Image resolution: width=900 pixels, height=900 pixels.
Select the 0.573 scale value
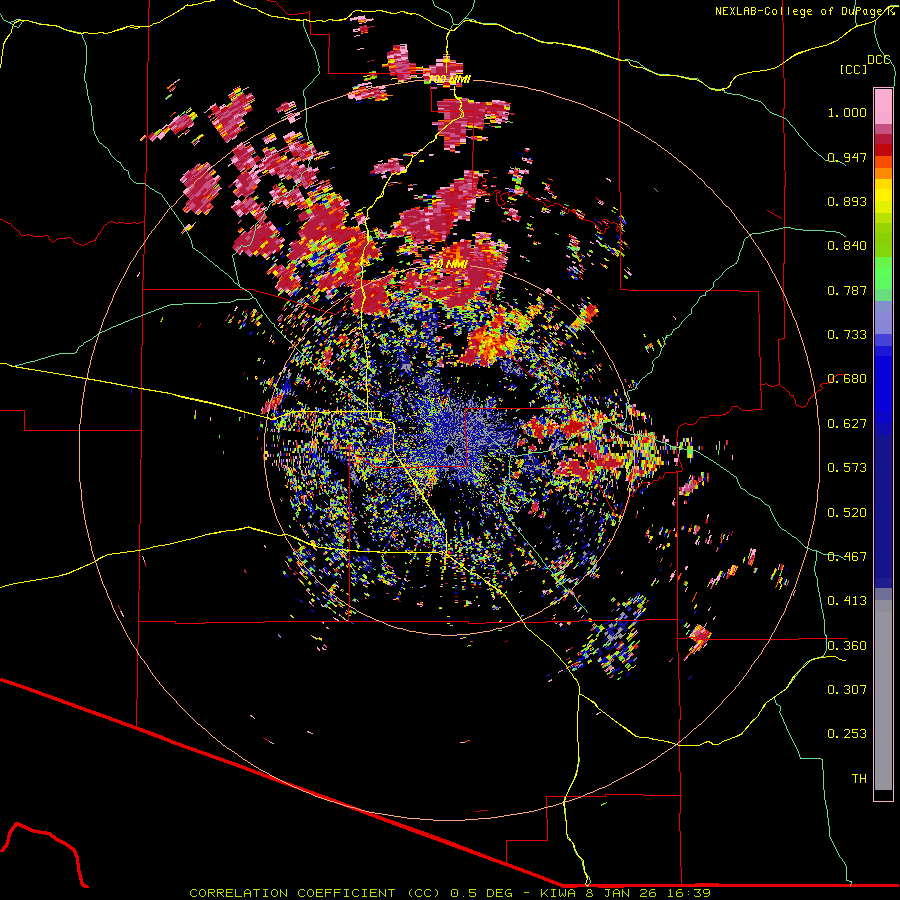click(847, 468)
